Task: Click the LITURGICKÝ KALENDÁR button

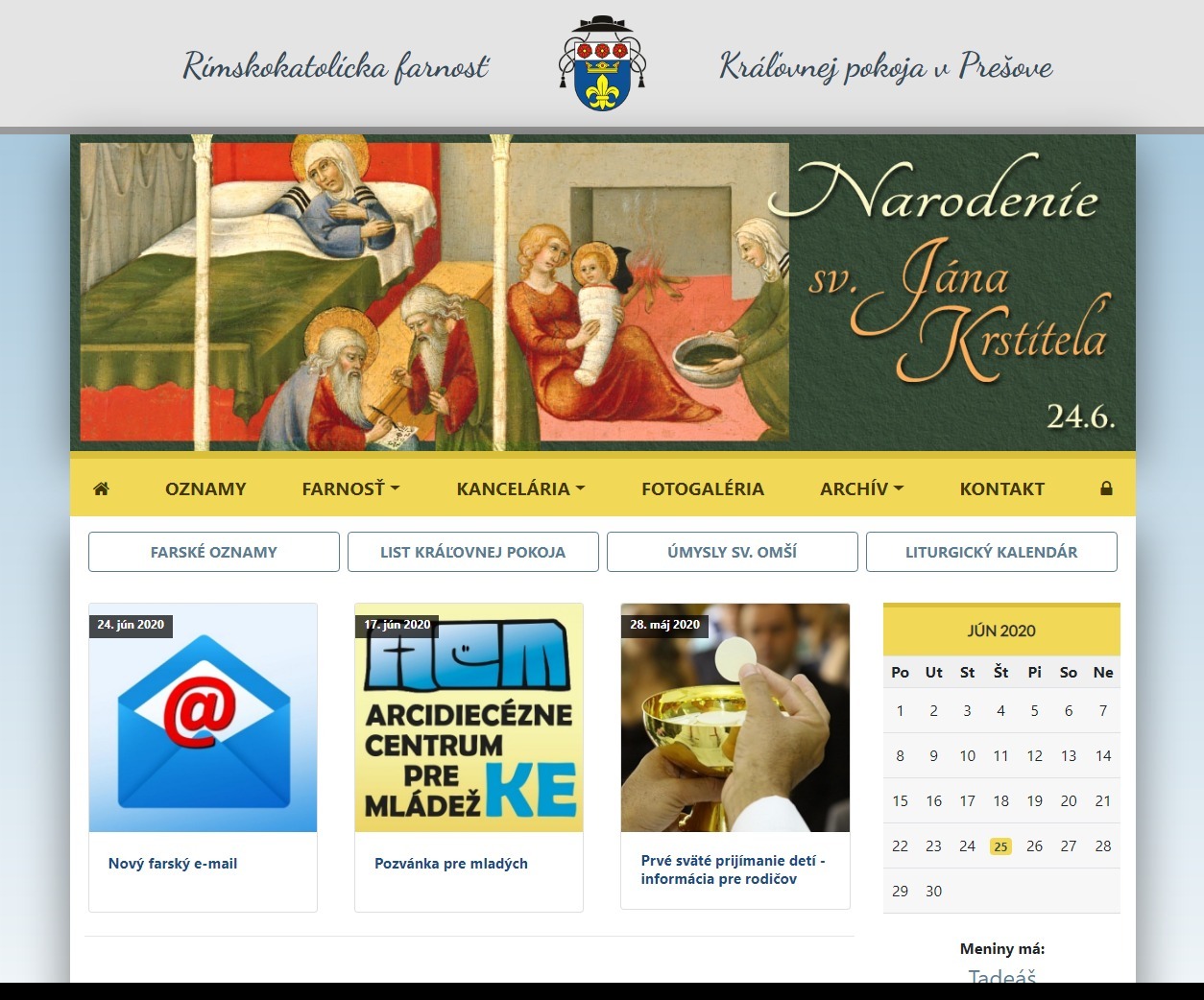Action: pos(992,552)
